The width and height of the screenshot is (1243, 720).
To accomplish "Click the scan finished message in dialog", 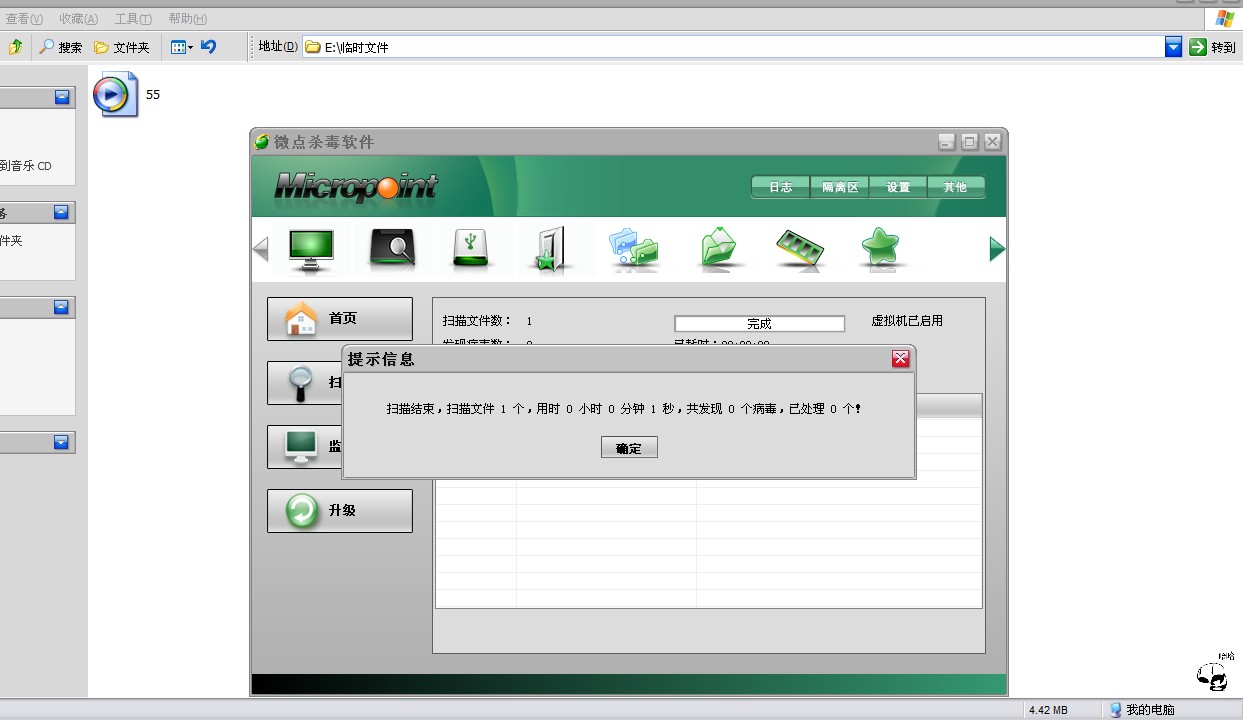I will [x=624, y=409].
